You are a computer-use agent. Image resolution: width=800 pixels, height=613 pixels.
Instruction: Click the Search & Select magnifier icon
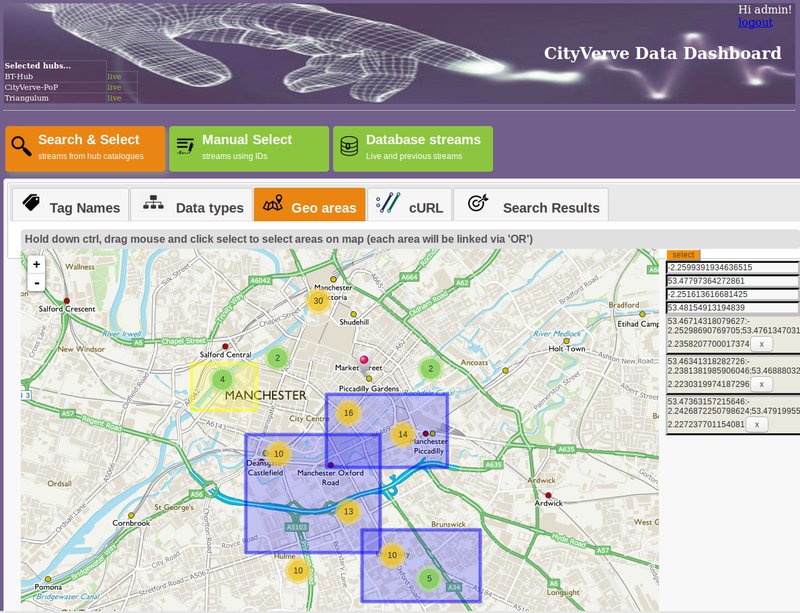click(21, 147)
